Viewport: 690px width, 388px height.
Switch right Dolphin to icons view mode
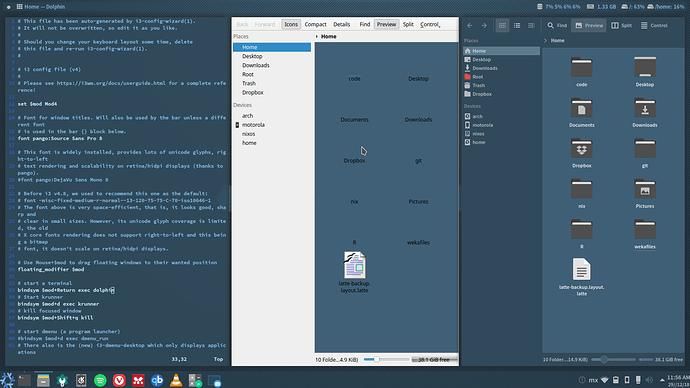502,26
